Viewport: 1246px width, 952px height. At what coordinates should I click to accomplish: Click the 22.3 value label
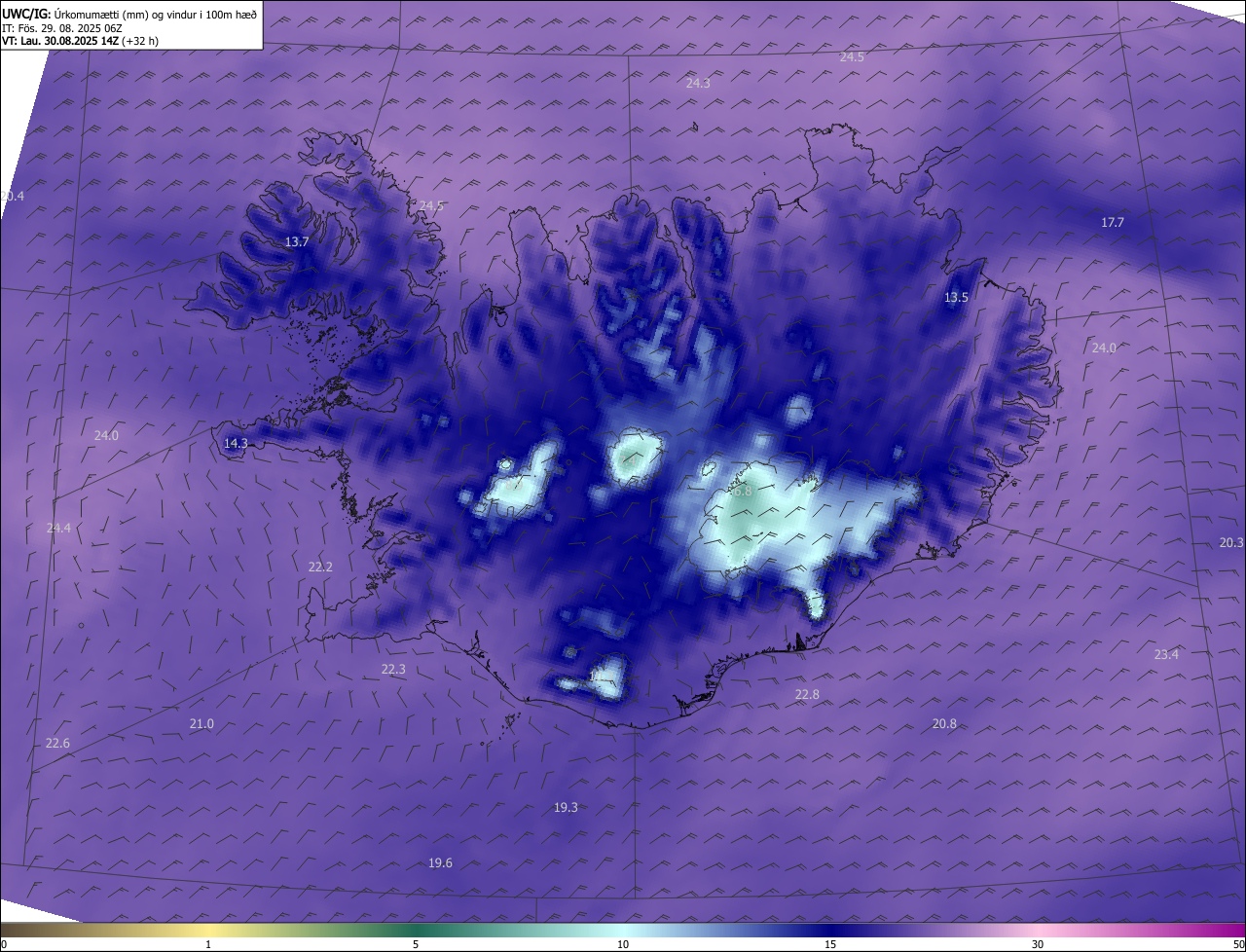tap(393, 670)
